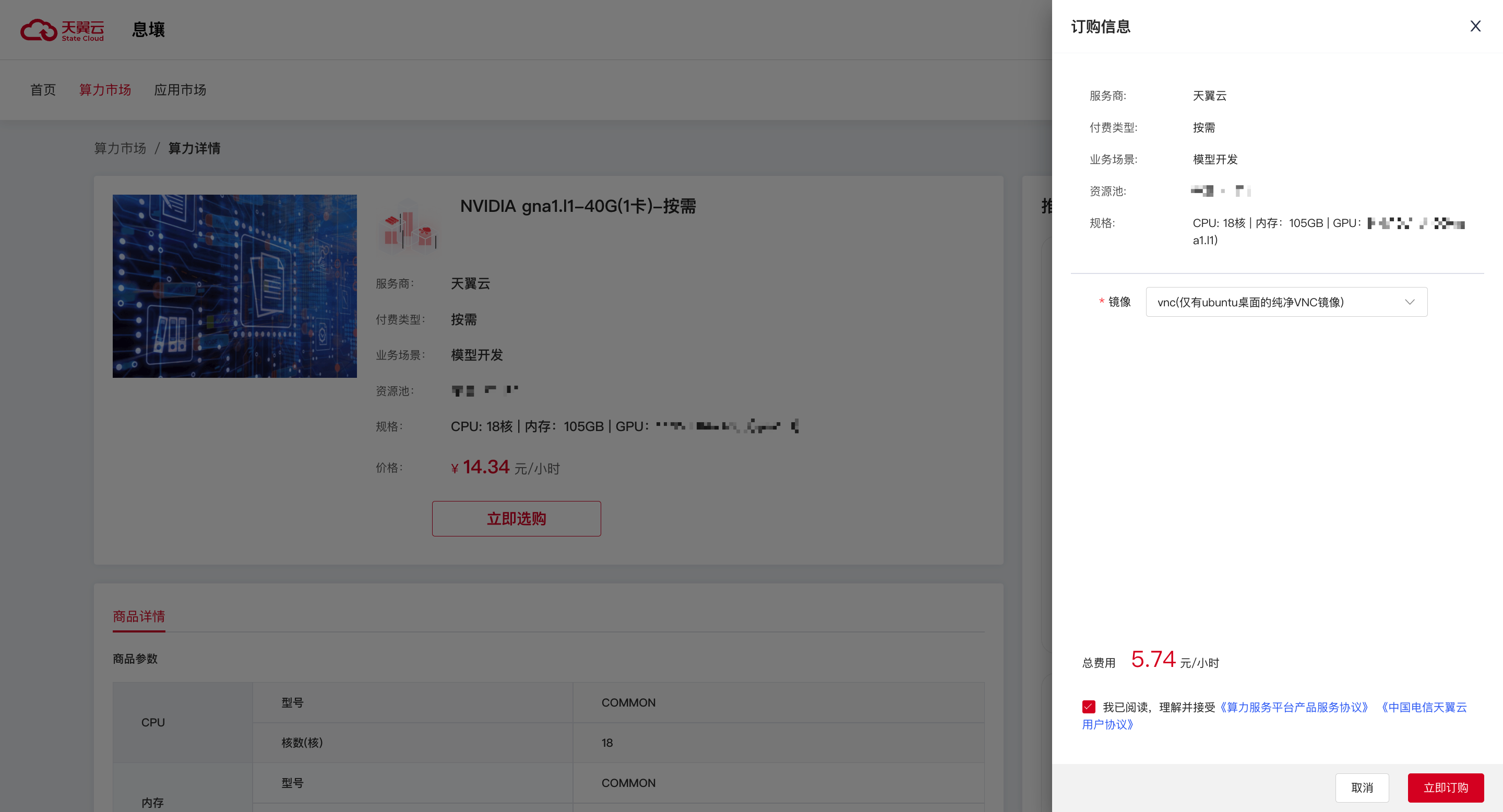Click the 取消 button

(1362, 787)
